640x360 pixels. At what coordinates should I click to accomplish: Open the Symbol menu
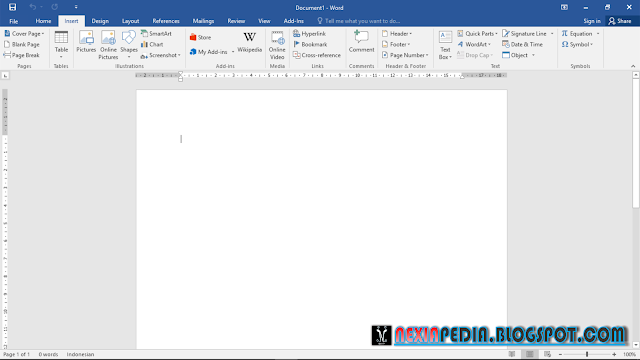point(577,44)
